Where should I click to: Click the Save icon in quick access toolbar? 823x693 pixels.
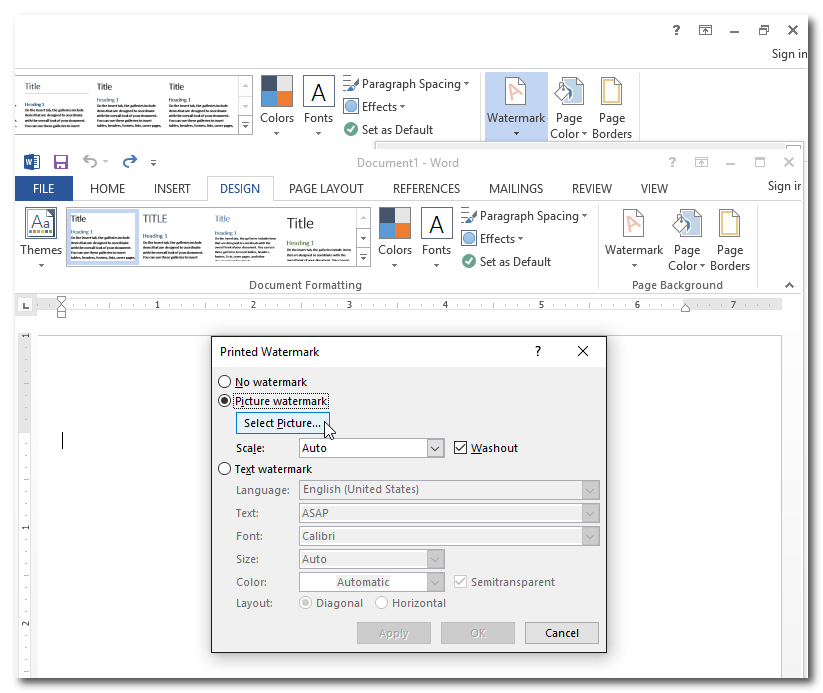(61, 162)
